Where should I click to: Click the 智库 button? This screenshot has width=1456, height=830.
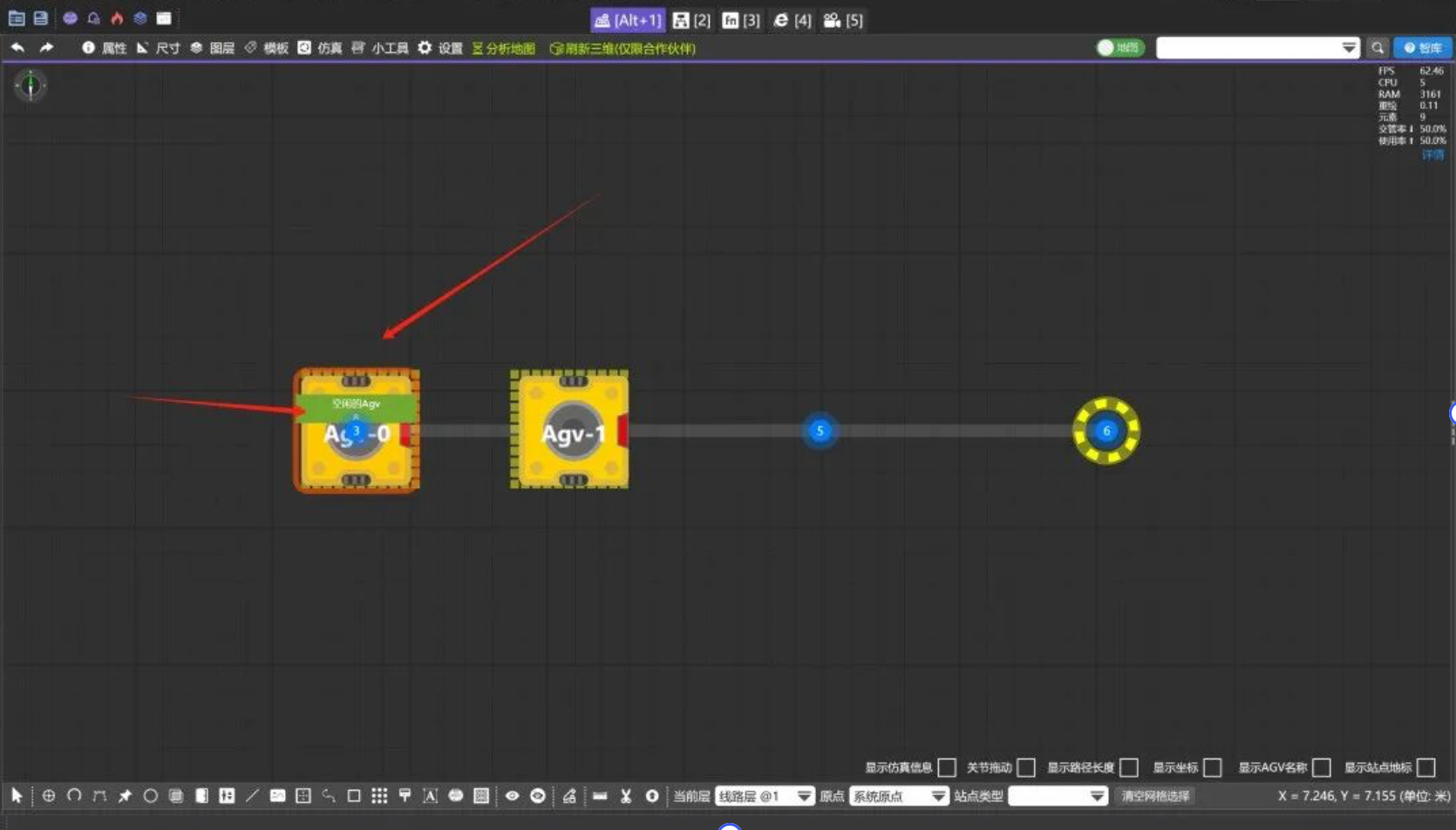pos(1422,48)
